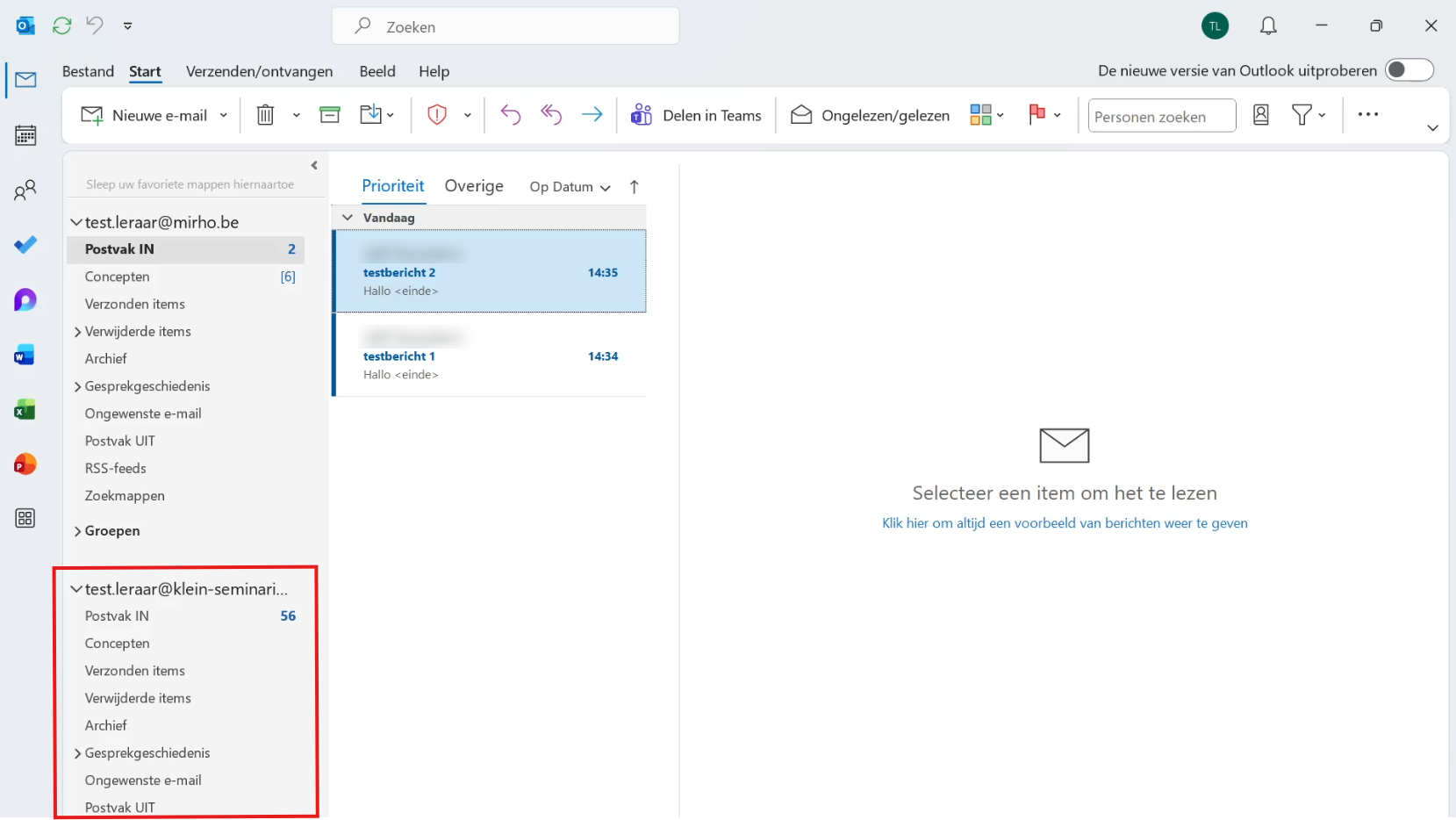Open the Op Datum sort dropdown

[570, 187]
